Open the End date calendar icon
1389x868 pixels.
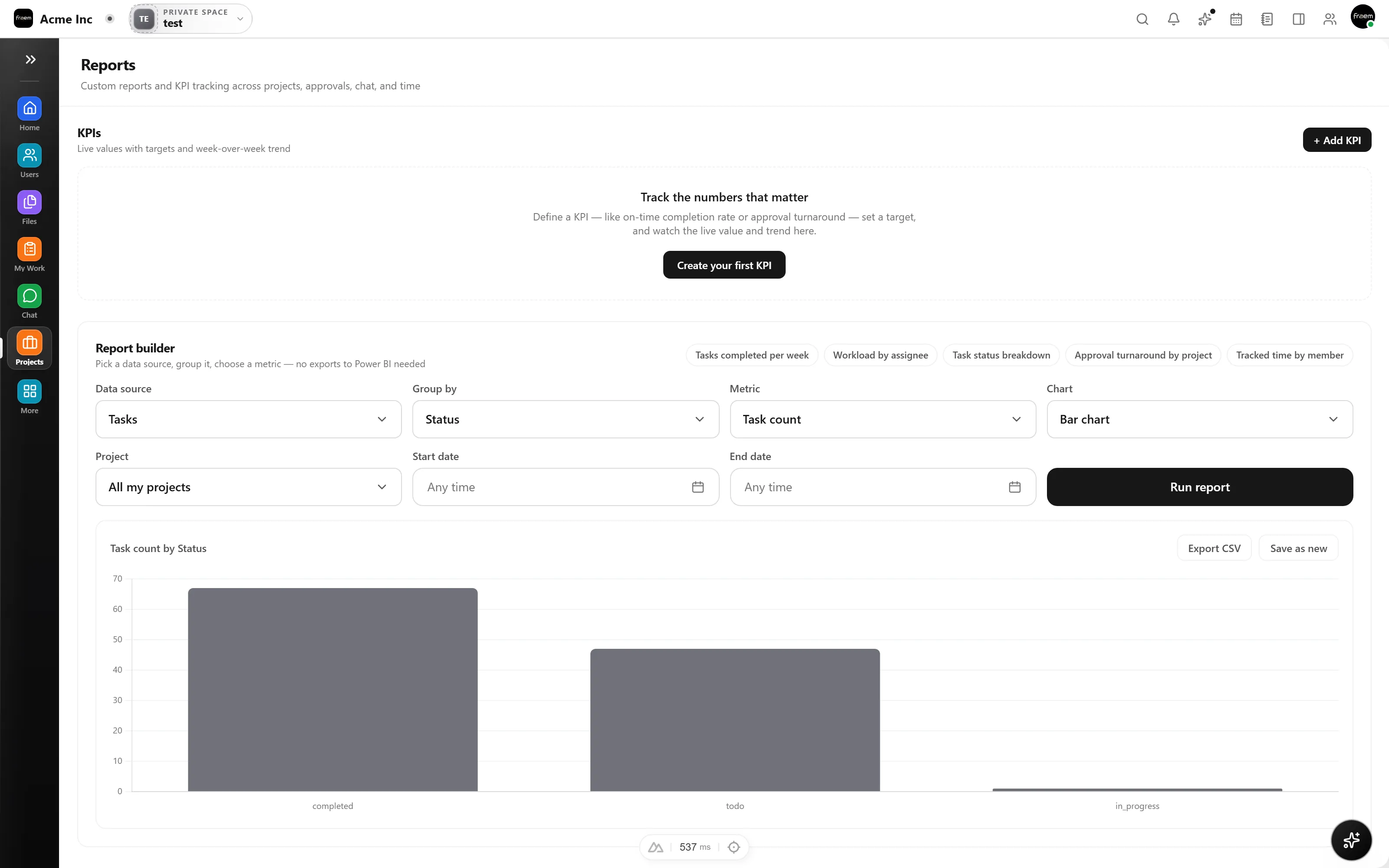(x=1015, y=487)
